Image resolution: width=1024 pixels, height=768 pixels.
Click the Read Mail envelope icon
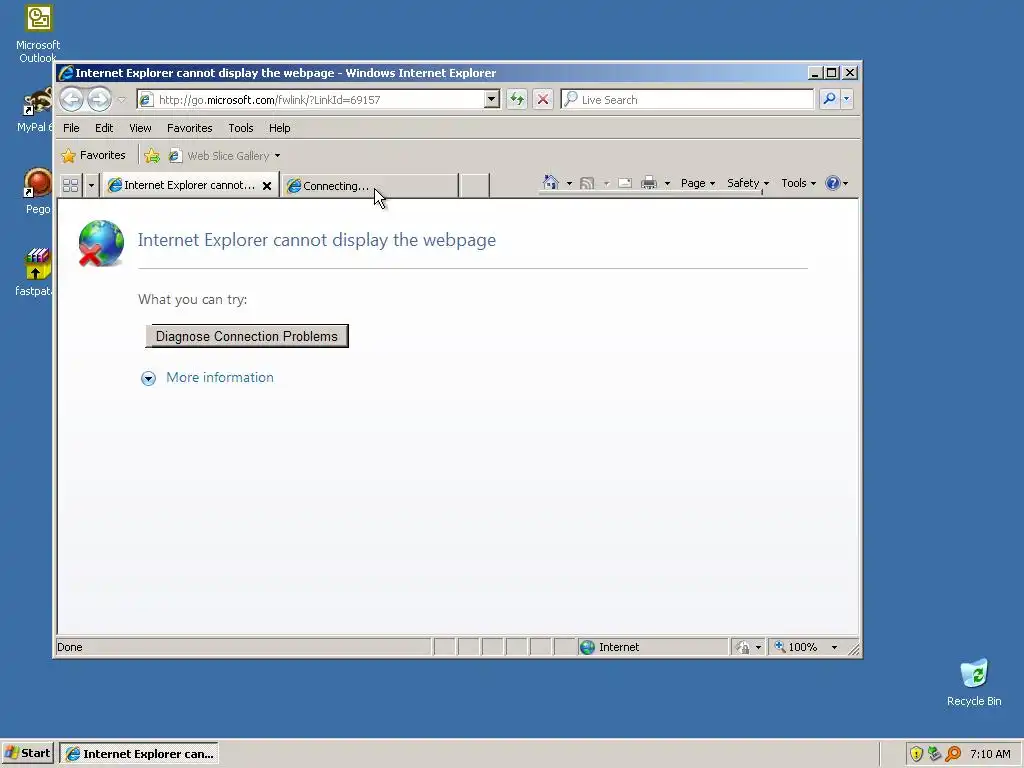pos(625,184)
